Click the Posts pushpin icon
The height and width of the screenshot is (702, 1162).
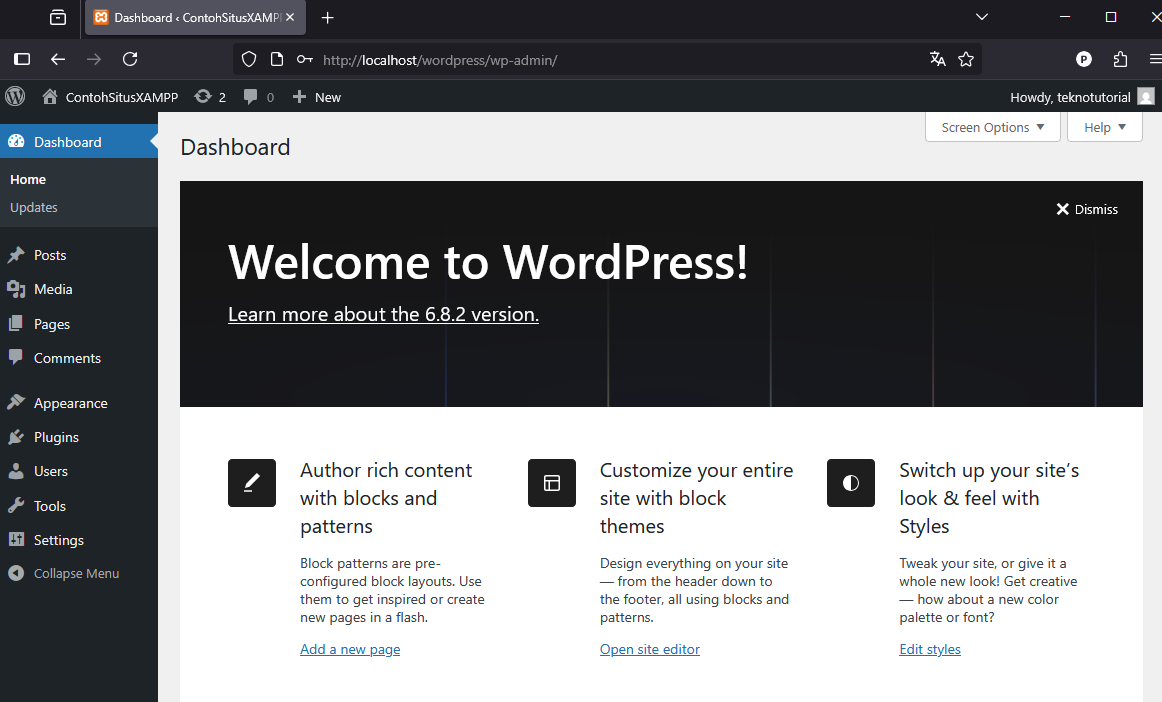(x=16, y=255)
